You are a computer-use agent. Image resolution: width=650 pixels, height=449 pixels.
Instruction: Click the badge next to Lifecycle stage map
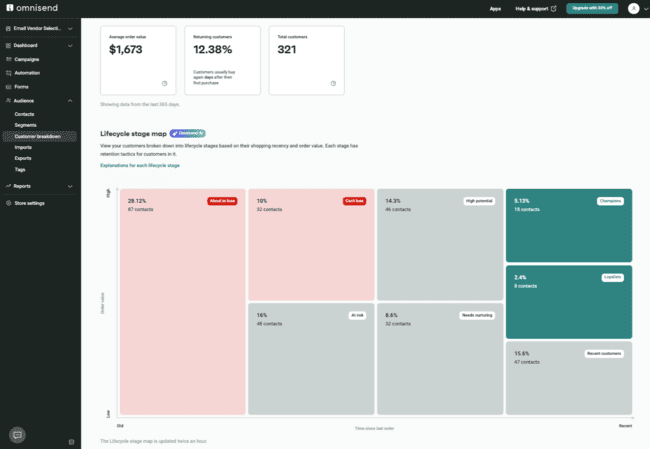pos(187,133)
